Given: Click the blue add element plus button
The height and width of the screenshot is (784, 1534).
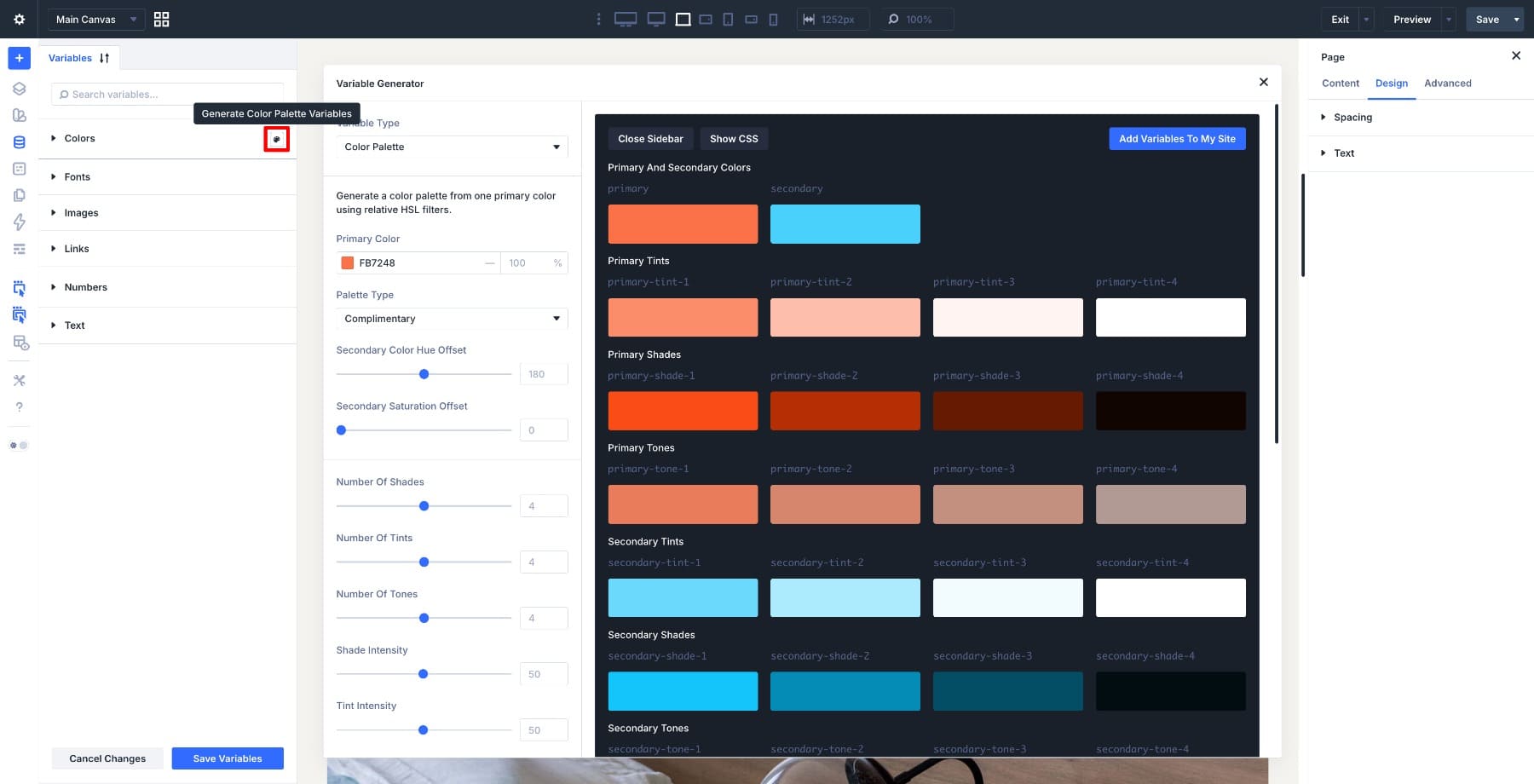Looking at the screenshot, I should click(x=19, y=58).
